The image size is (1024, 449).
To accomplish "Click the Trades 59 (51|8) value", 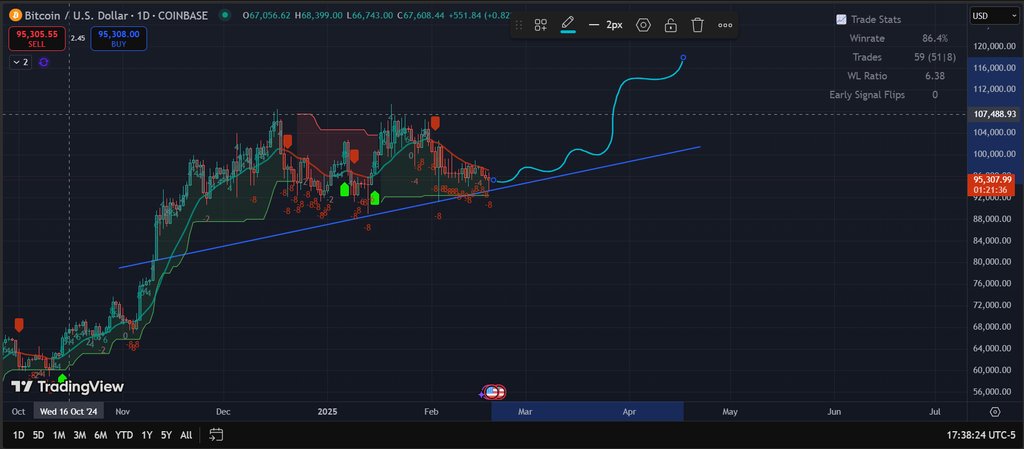I will pos(935,57).
